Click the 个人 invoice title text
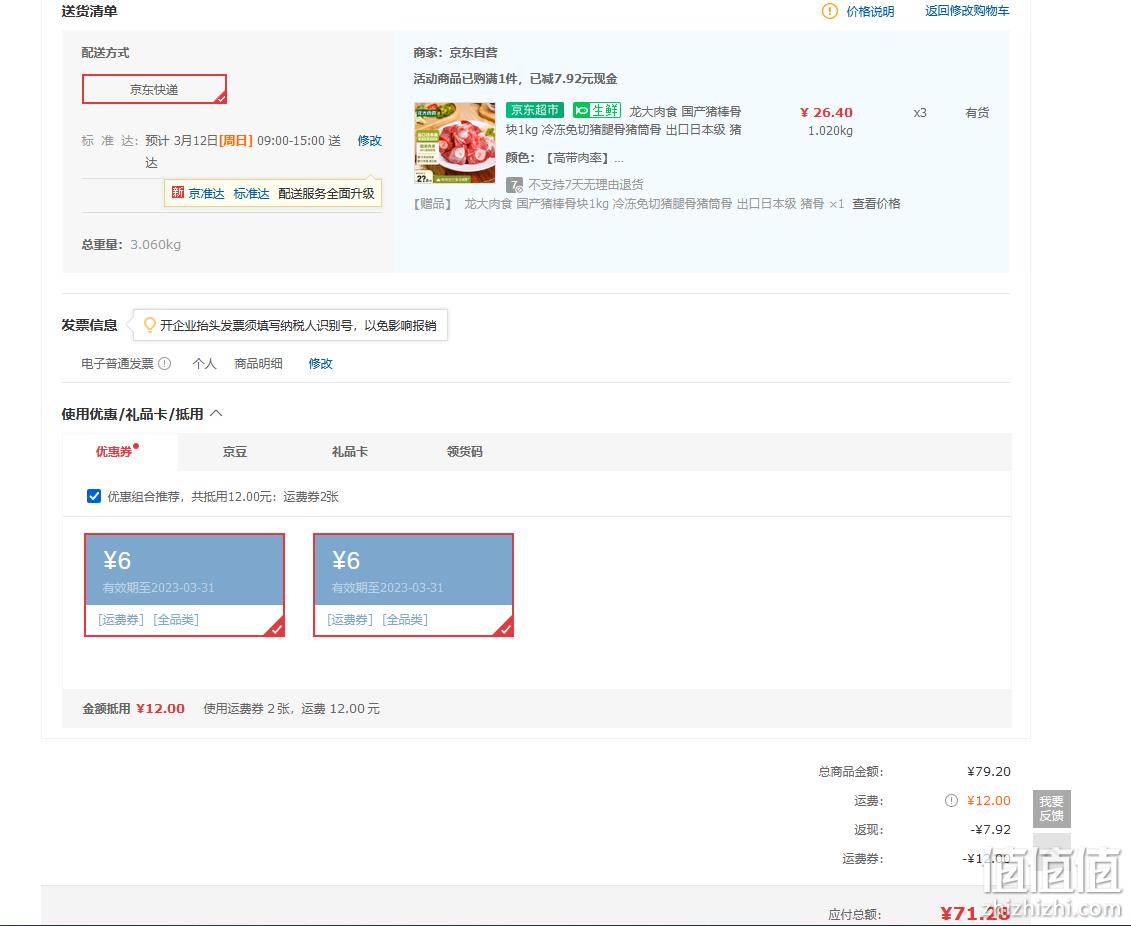 [x=204, y=363]
